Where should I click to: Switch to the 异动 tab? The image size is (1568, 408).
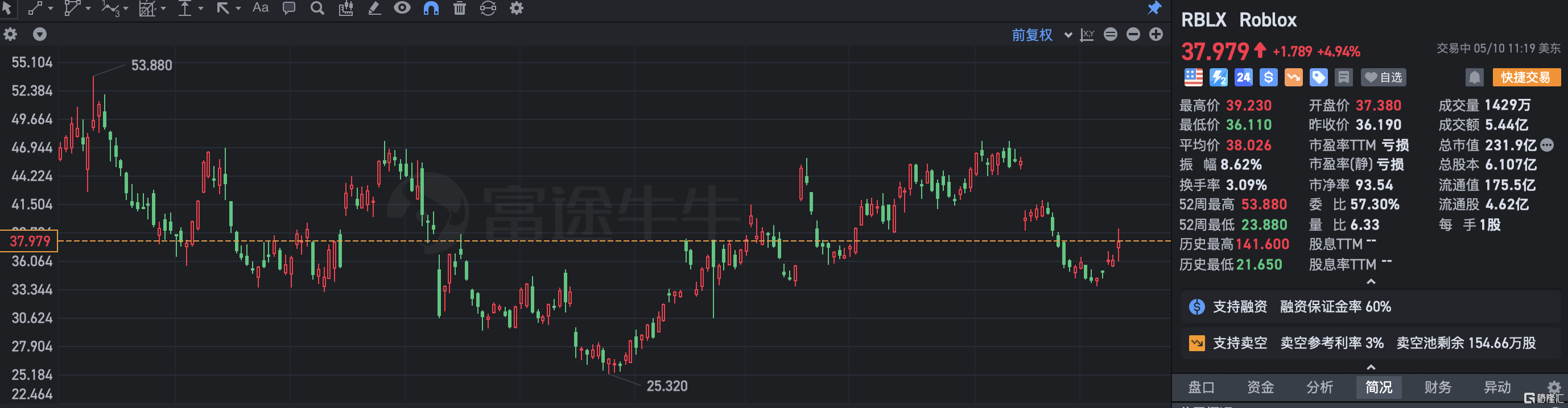click(x=1497, y=388)
